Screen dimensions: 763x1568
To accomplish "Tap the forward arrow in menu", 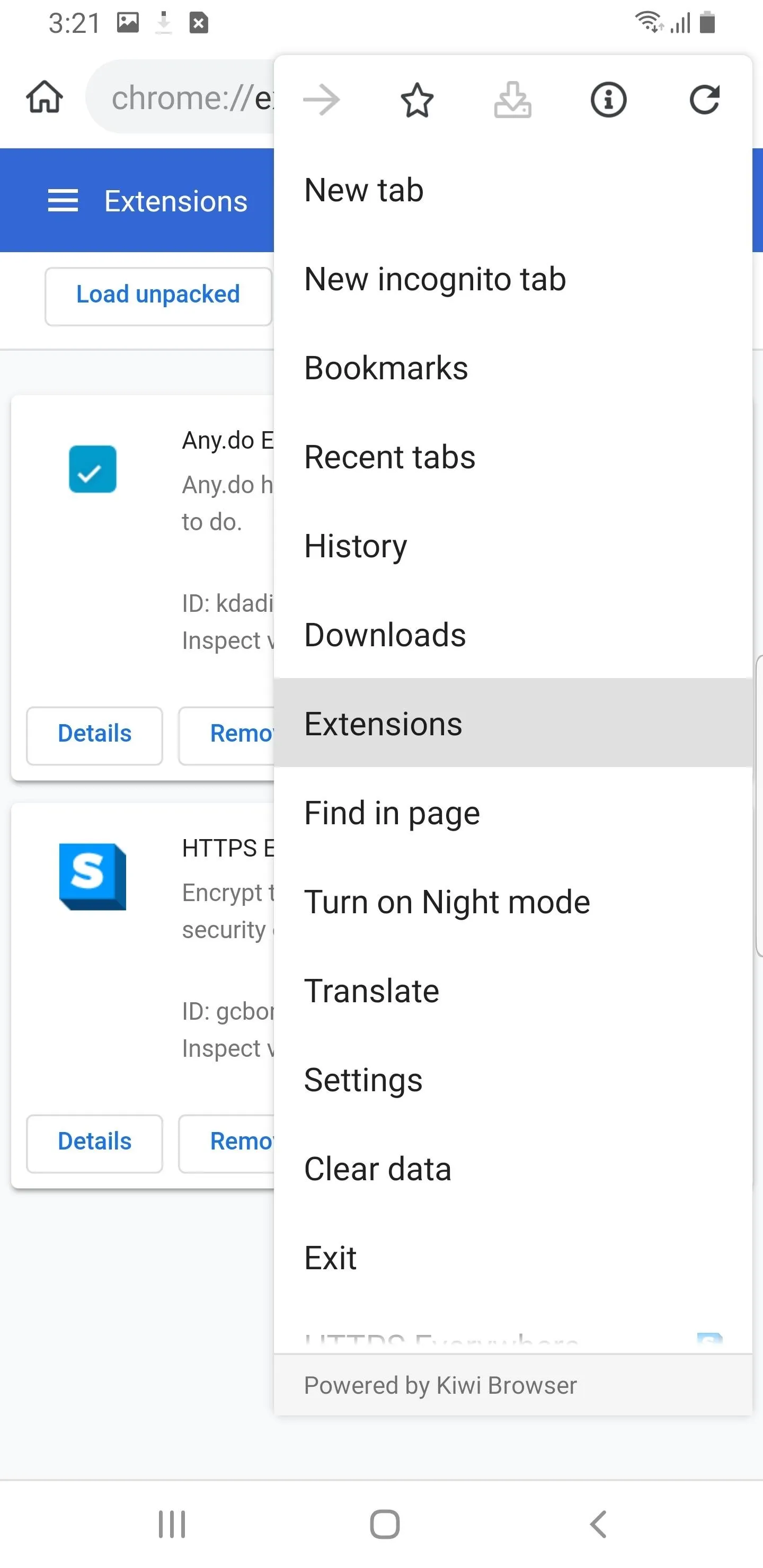I will point(322,100).
